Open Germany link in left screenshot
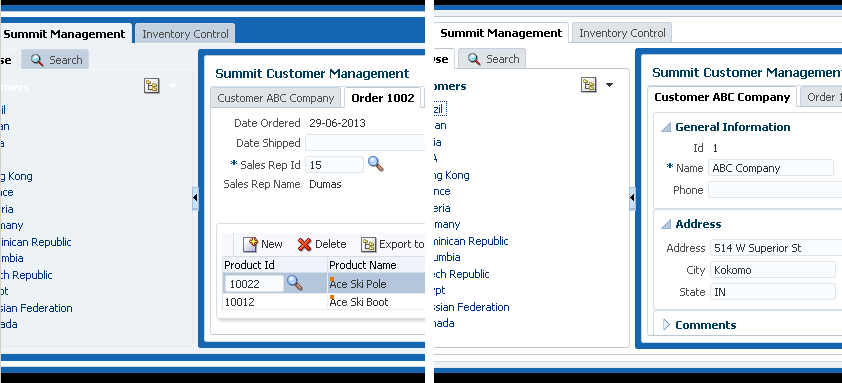 click(12, 226)
